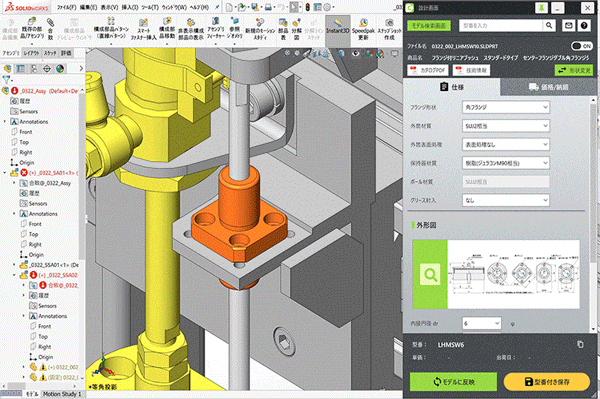Click the mail envelope icon in design panel

569,25
